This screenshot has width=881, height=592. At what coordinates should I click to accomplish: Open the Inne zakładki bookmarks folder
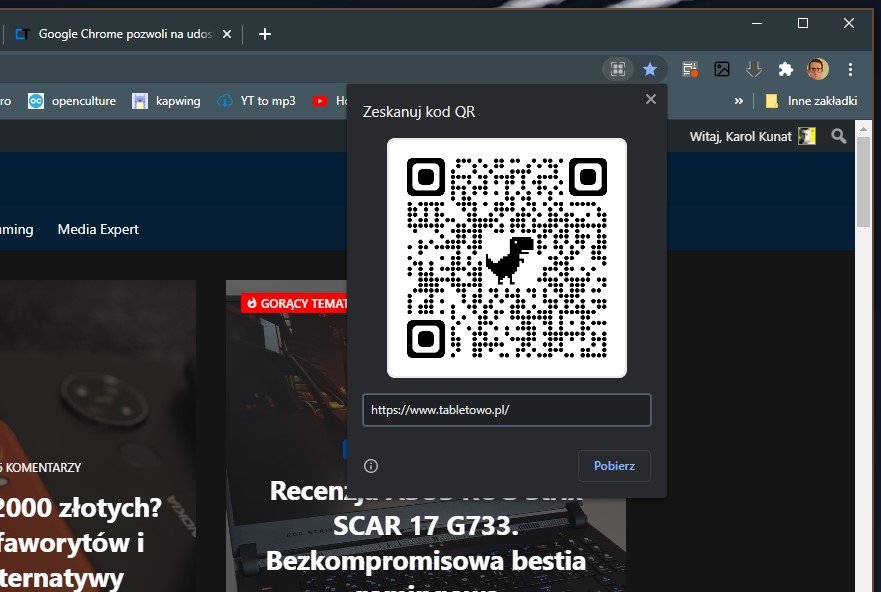(x=811, y=101)
